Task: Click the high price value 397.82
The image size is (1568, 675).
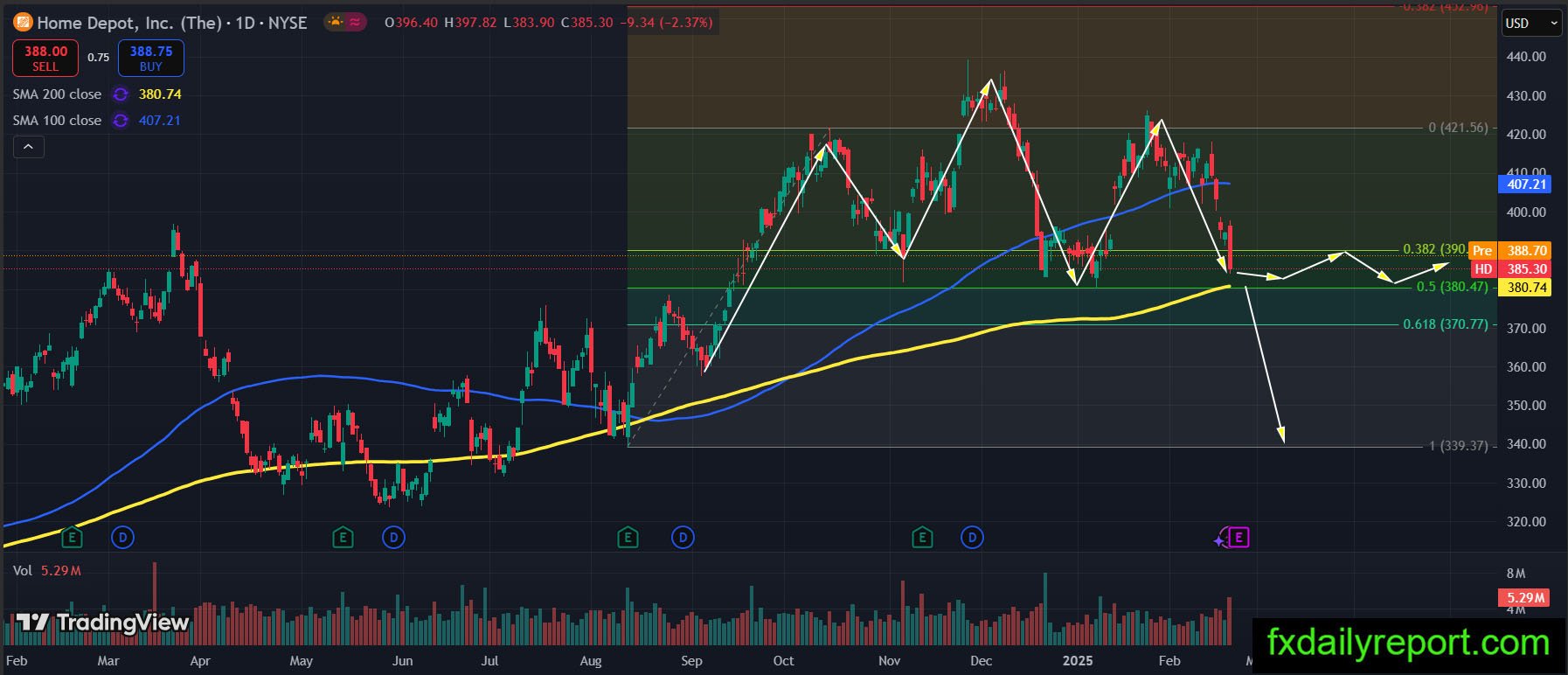Action: click(x=475, y=23)
